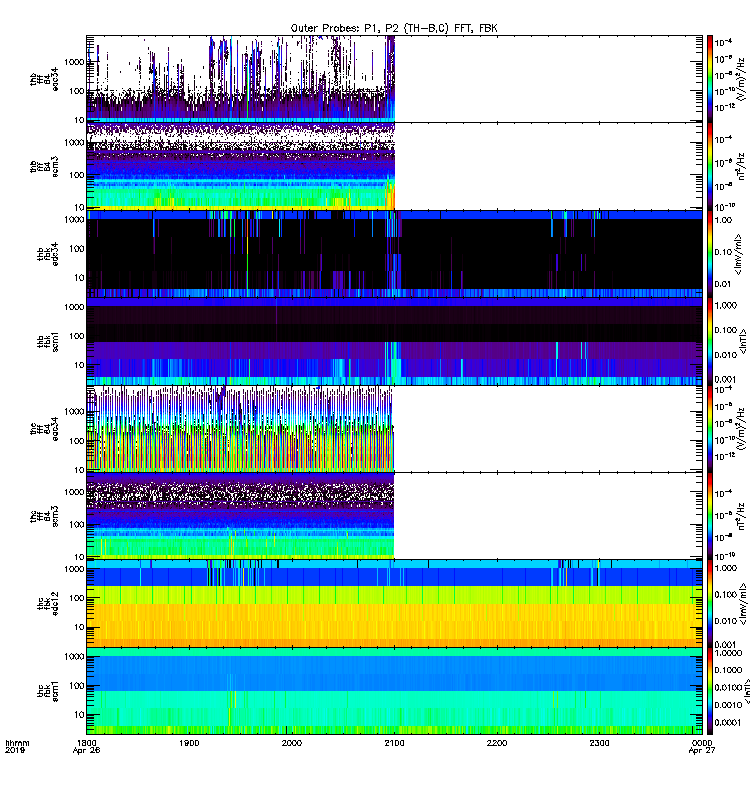Click the 1000 y-axis tick of thc fbk scm1 panel
The width and height of the screenshot is (750, 800).
tap(74, 657)
